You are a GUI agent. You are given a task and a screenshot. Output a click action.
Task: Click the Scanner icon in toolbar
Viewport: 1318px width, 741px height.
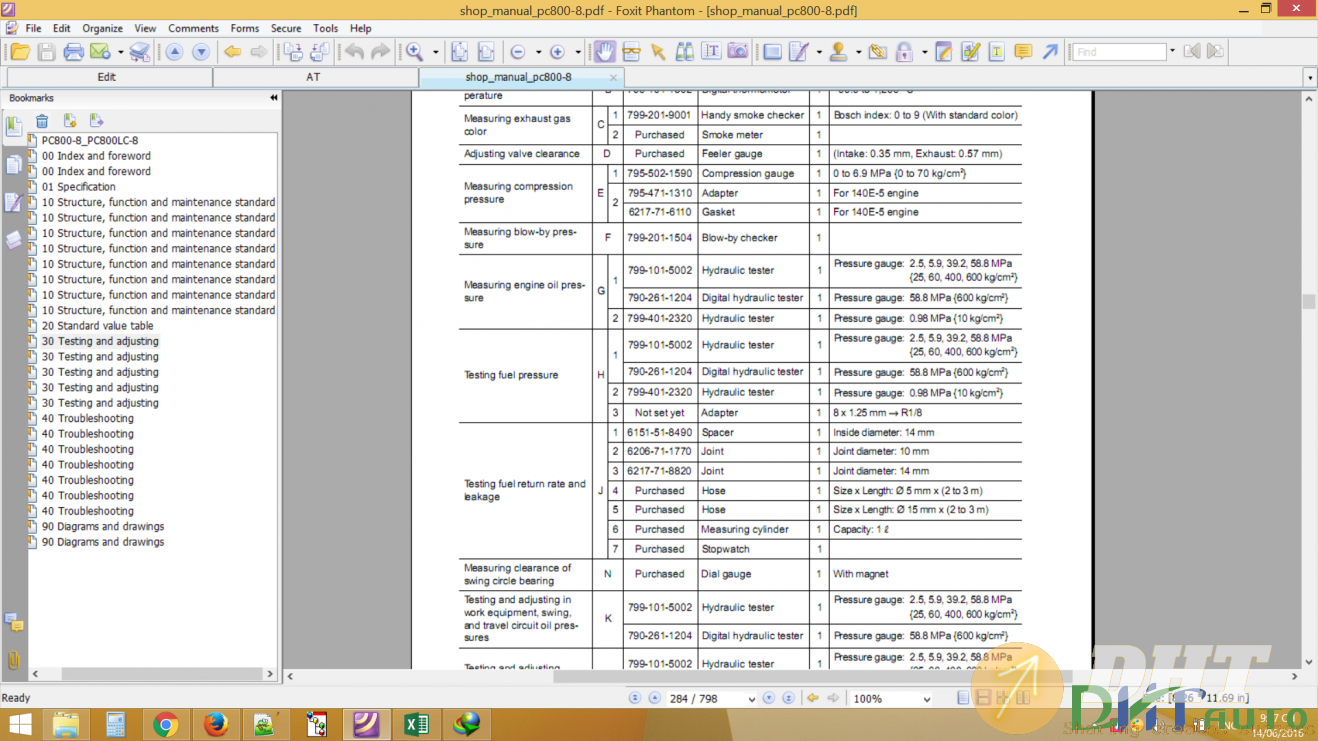[139, 52]
